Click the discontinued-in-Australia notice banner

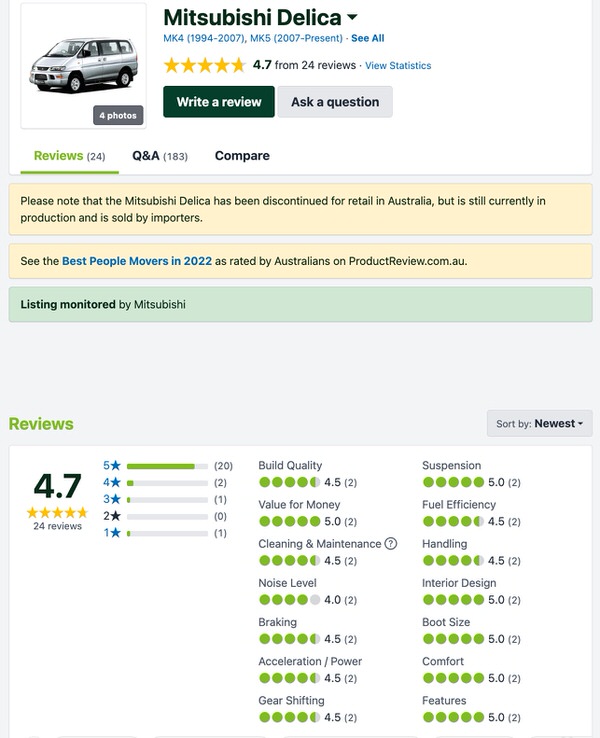tap(301, 209)
